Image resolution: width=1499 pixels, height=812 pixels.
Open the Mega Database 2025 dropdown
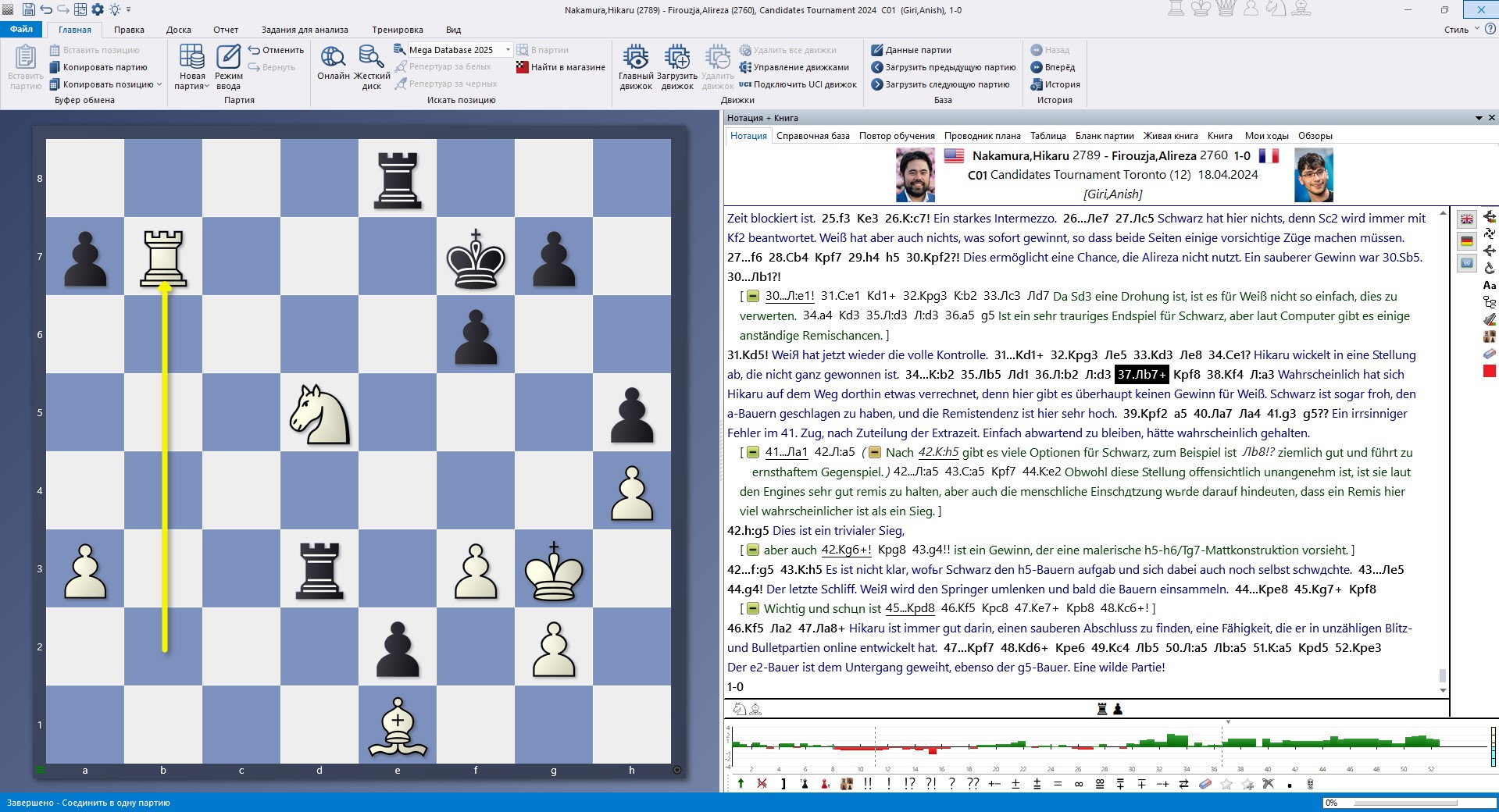pos(508,49)
